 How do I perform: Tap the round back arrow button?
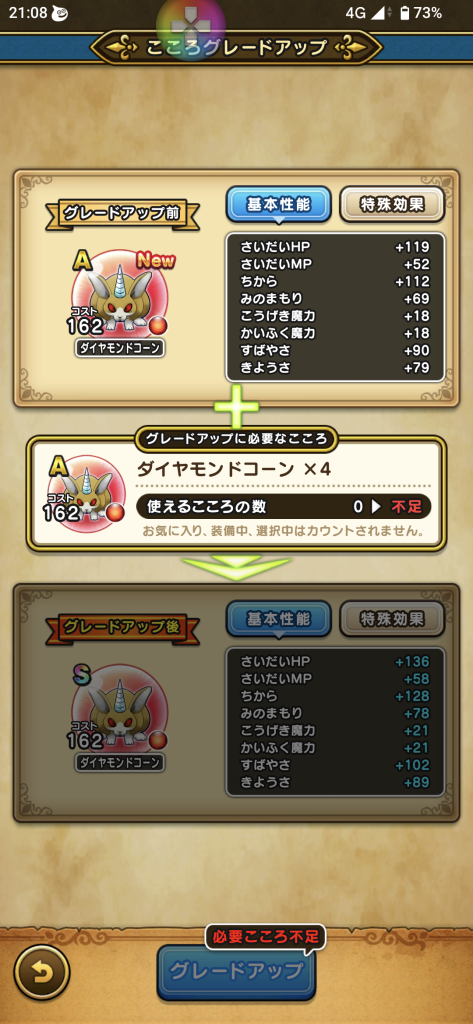(x=42, y=972)
